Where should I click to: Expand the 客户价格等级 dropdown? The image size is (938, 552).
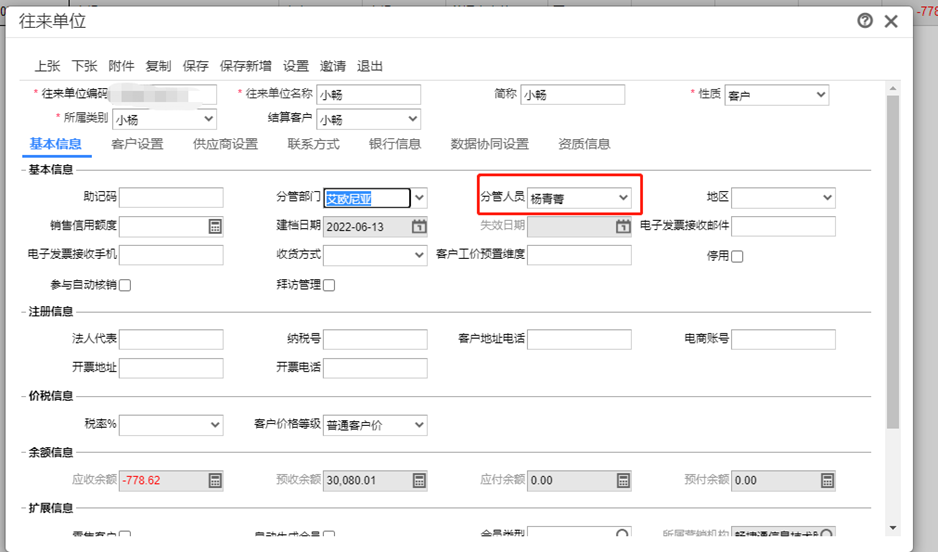tap(419, 425)
